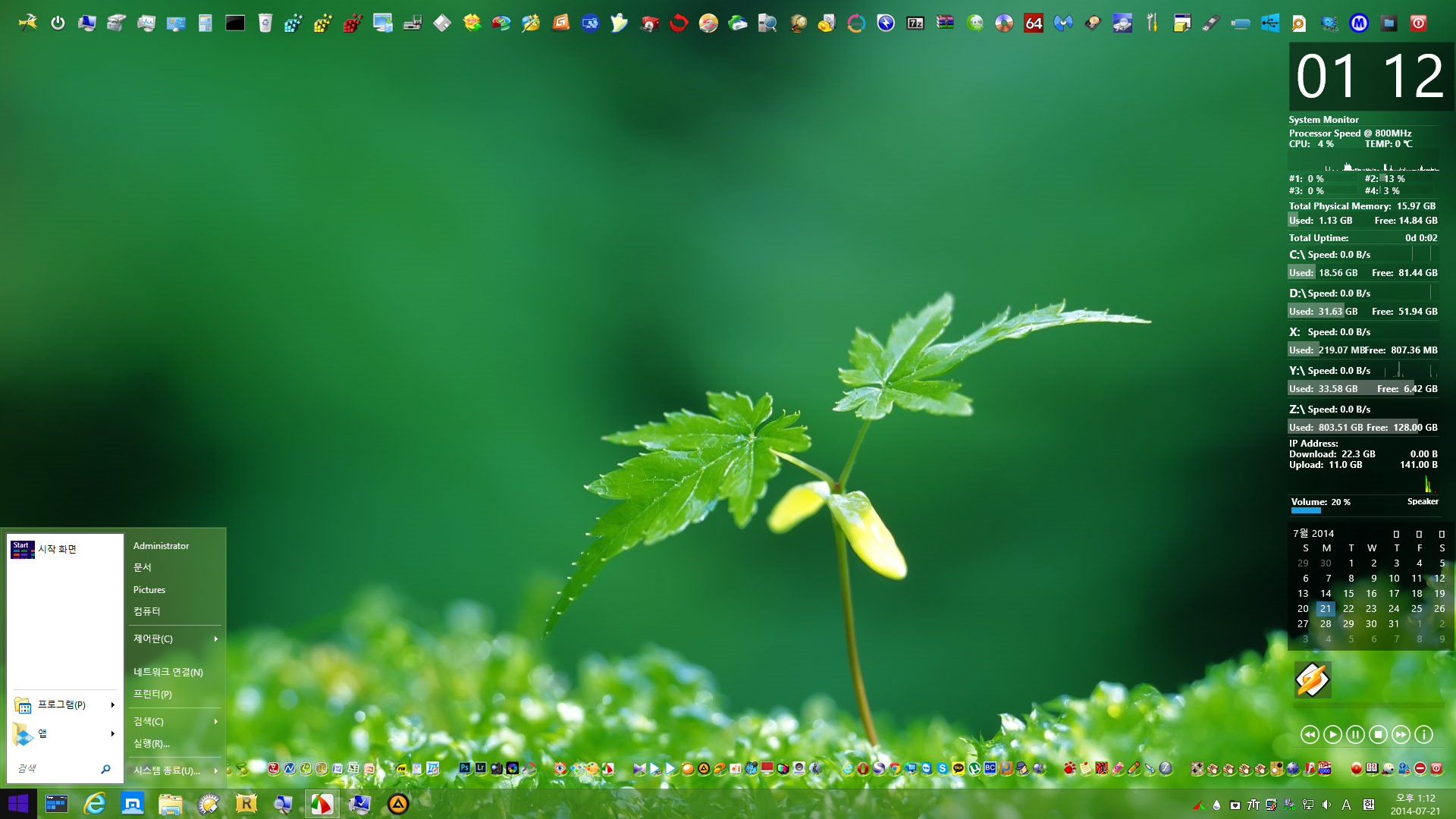Expand the 시스템 종료(U) arrow

coord(216,770)
